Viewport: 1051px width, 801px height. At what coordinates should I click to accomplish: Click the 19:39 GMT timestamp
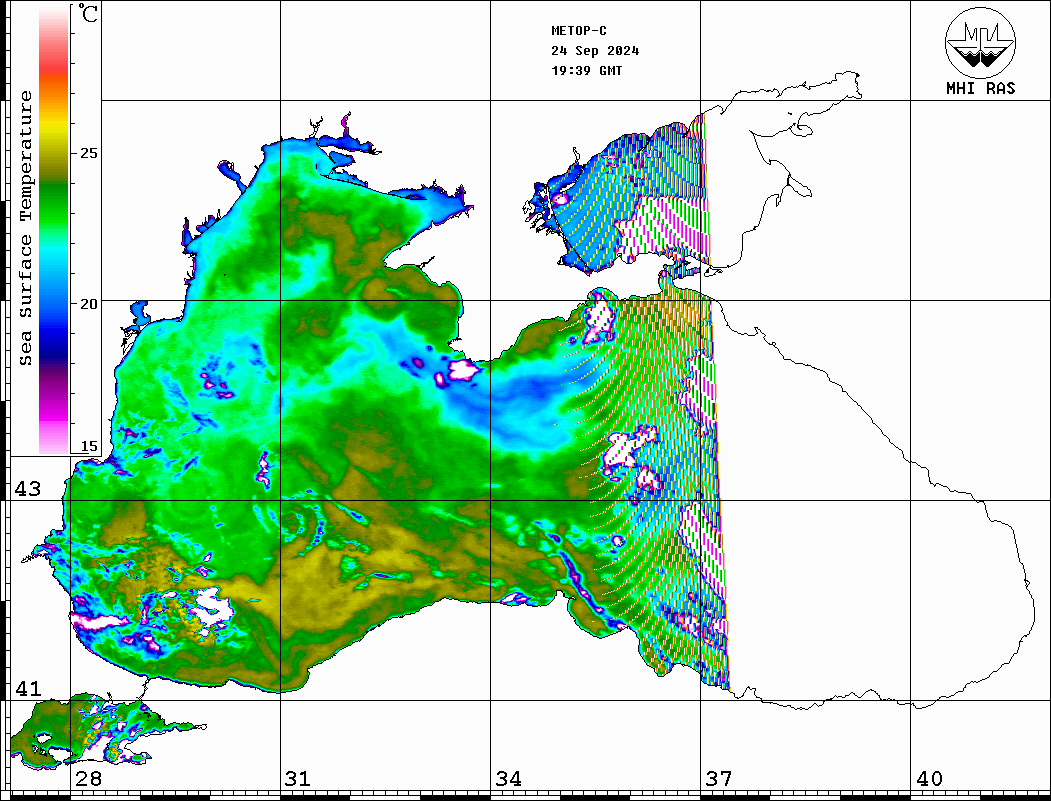click(586, 71)
